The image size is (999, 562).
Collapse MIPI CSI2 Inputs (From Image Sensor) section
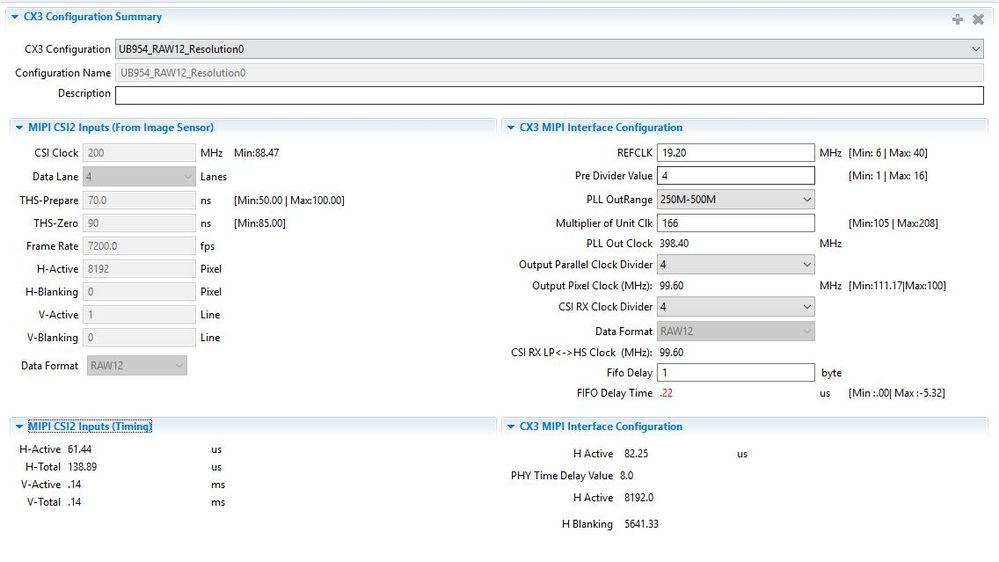[x=19, y=128]
